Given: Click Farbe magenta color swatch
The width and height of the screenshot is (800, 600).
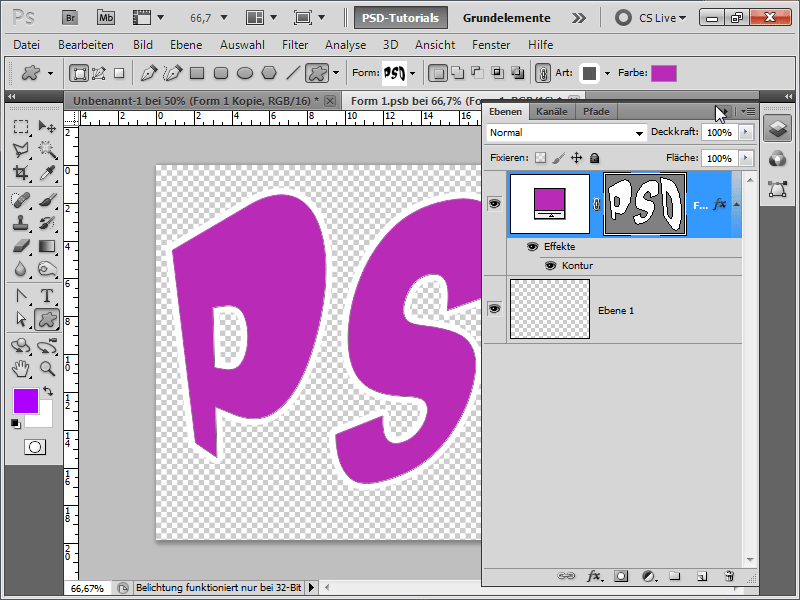Looking at the screenshot, I should (x=664, y=73).
